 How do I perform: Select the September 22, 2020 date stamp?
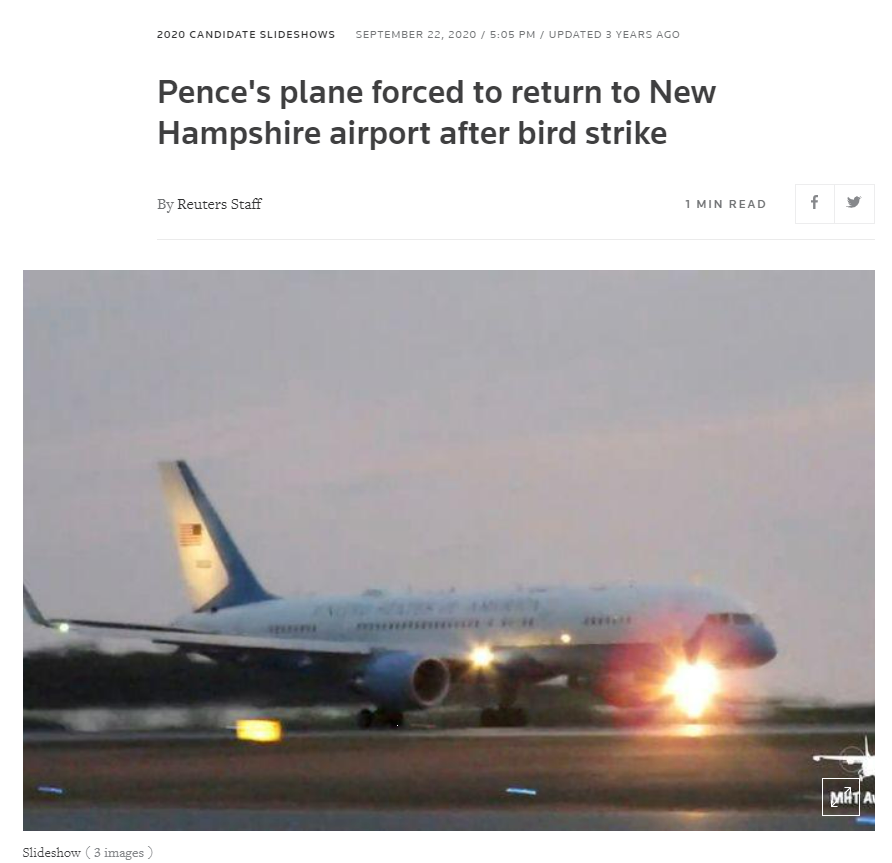[x=416, y=35]
